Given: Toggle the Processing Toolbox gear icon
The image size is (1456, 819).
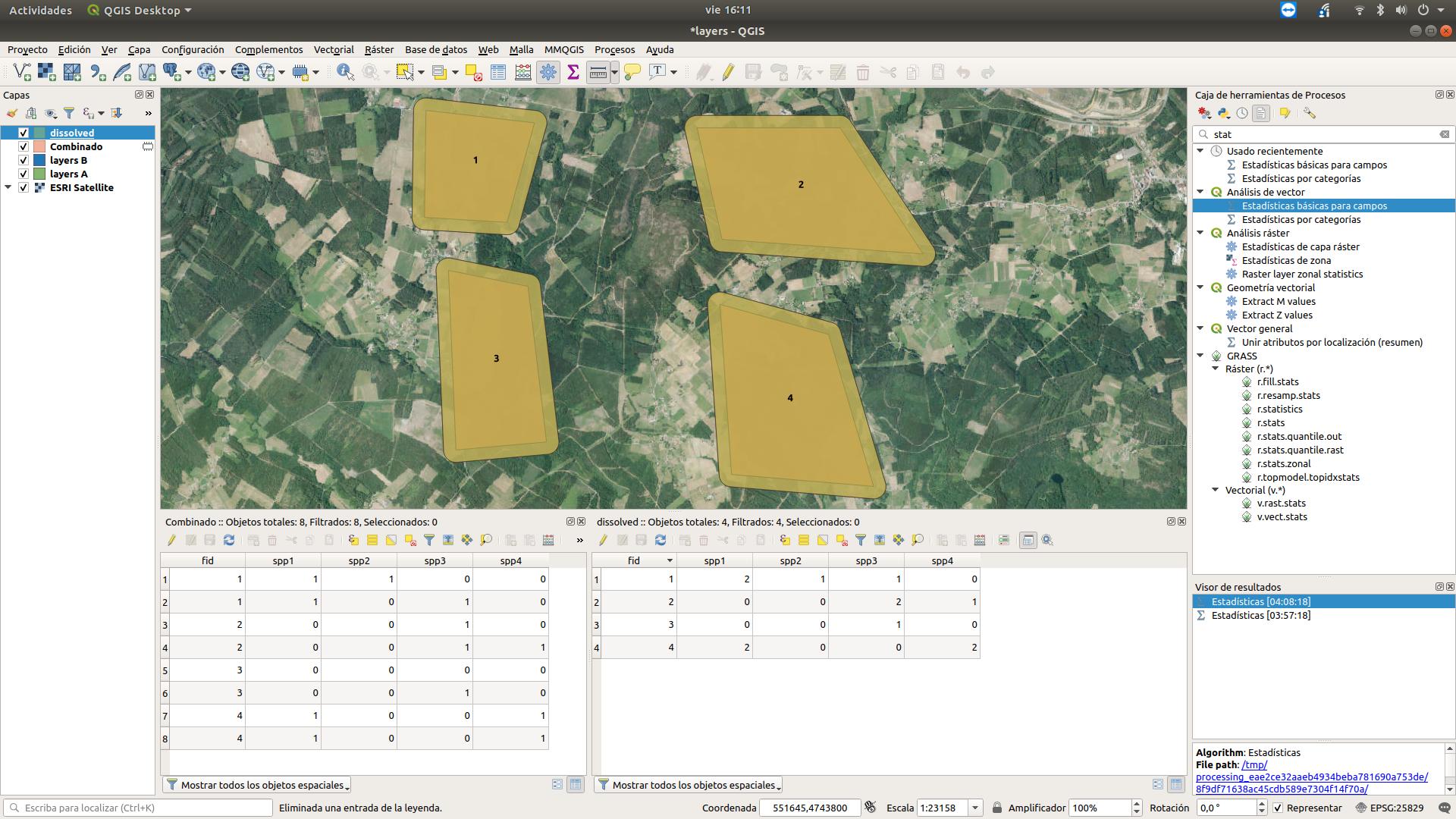Looking at the screenshot, I should [548, 72].
